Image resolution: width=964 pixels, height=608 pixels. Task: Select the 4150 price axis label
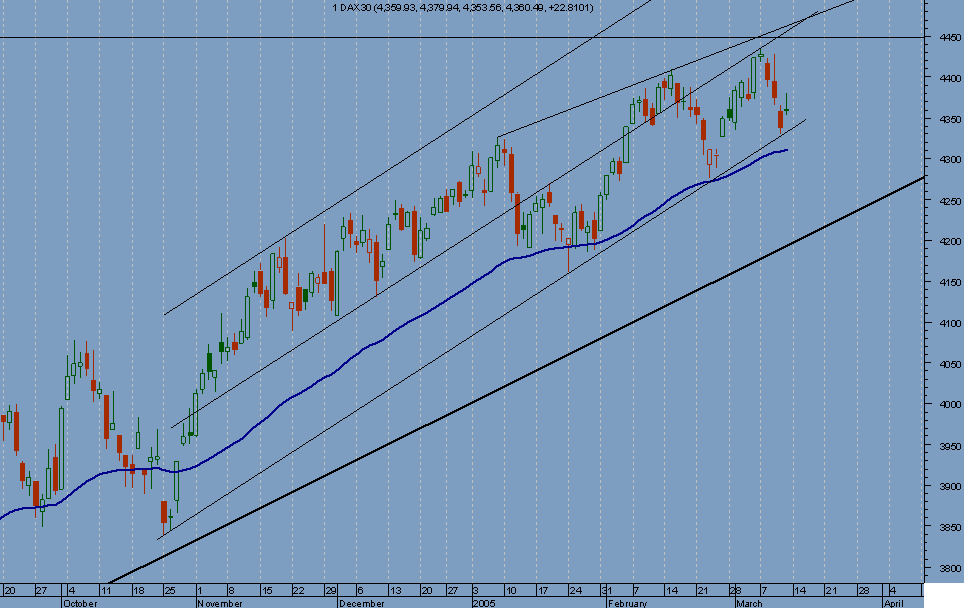[950, 283]
